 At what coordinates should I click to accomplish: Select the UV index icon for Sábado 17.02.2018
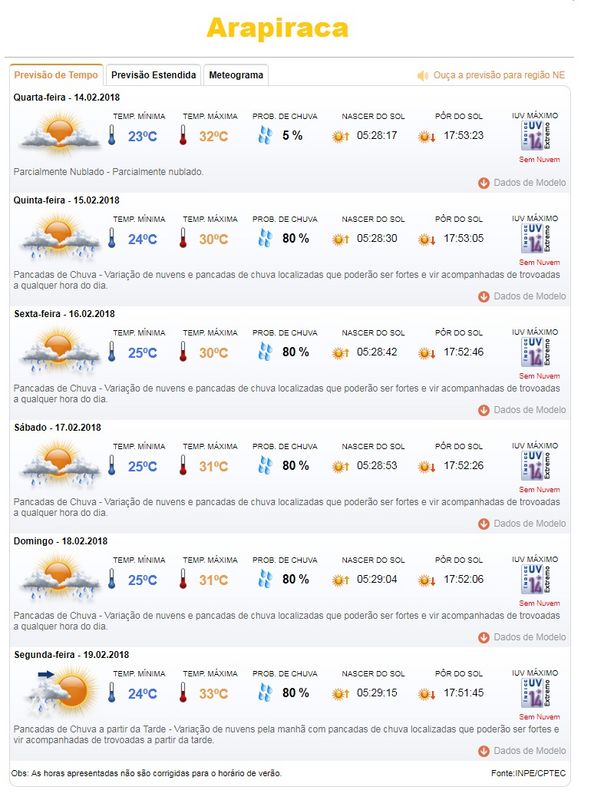(x=535, y=465)
